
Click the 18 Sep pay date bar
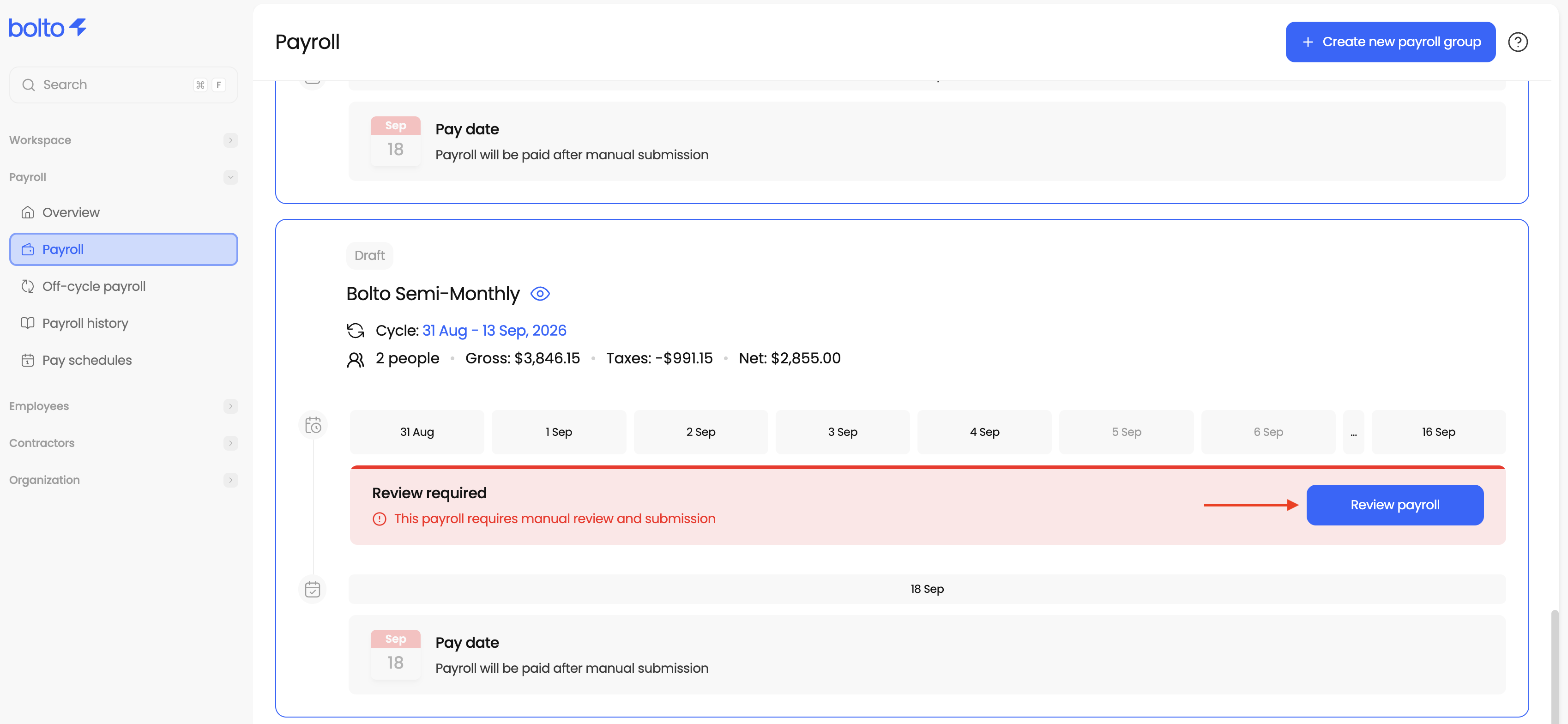click(x=927, y=590)
